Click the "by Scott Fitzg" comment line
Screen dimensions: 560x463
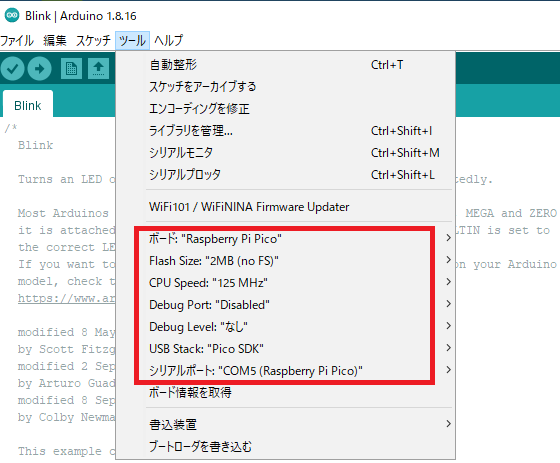click(66, 349)
